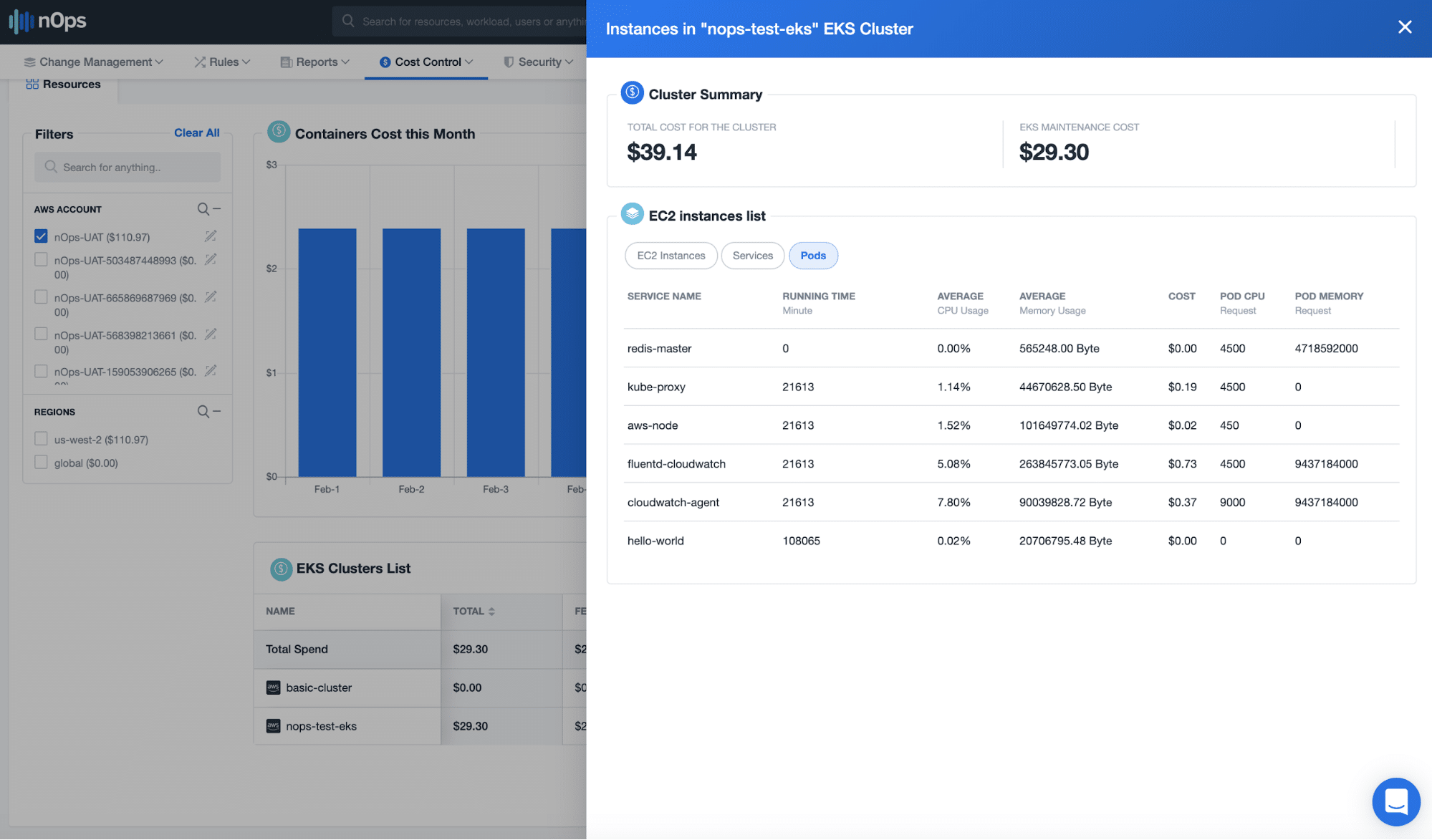Click the nOps logo
Viewport: 1432px width, 840px height.
47,21
